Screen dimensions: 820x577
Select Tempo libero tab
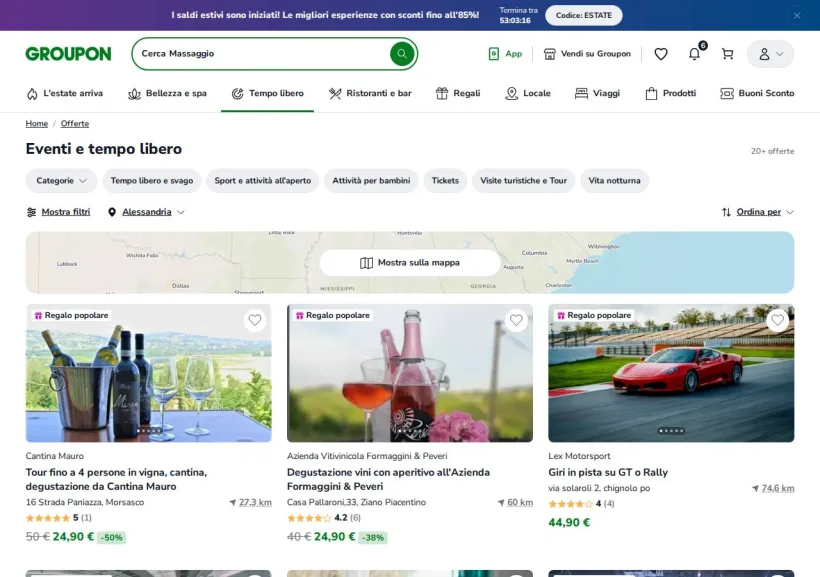tap(267, 93)
